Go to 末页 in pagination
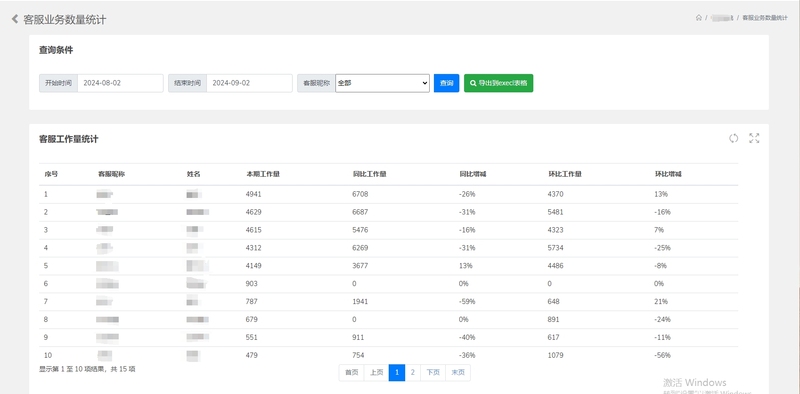Screen dimensions: 800x394 click(x=458, y=373)
